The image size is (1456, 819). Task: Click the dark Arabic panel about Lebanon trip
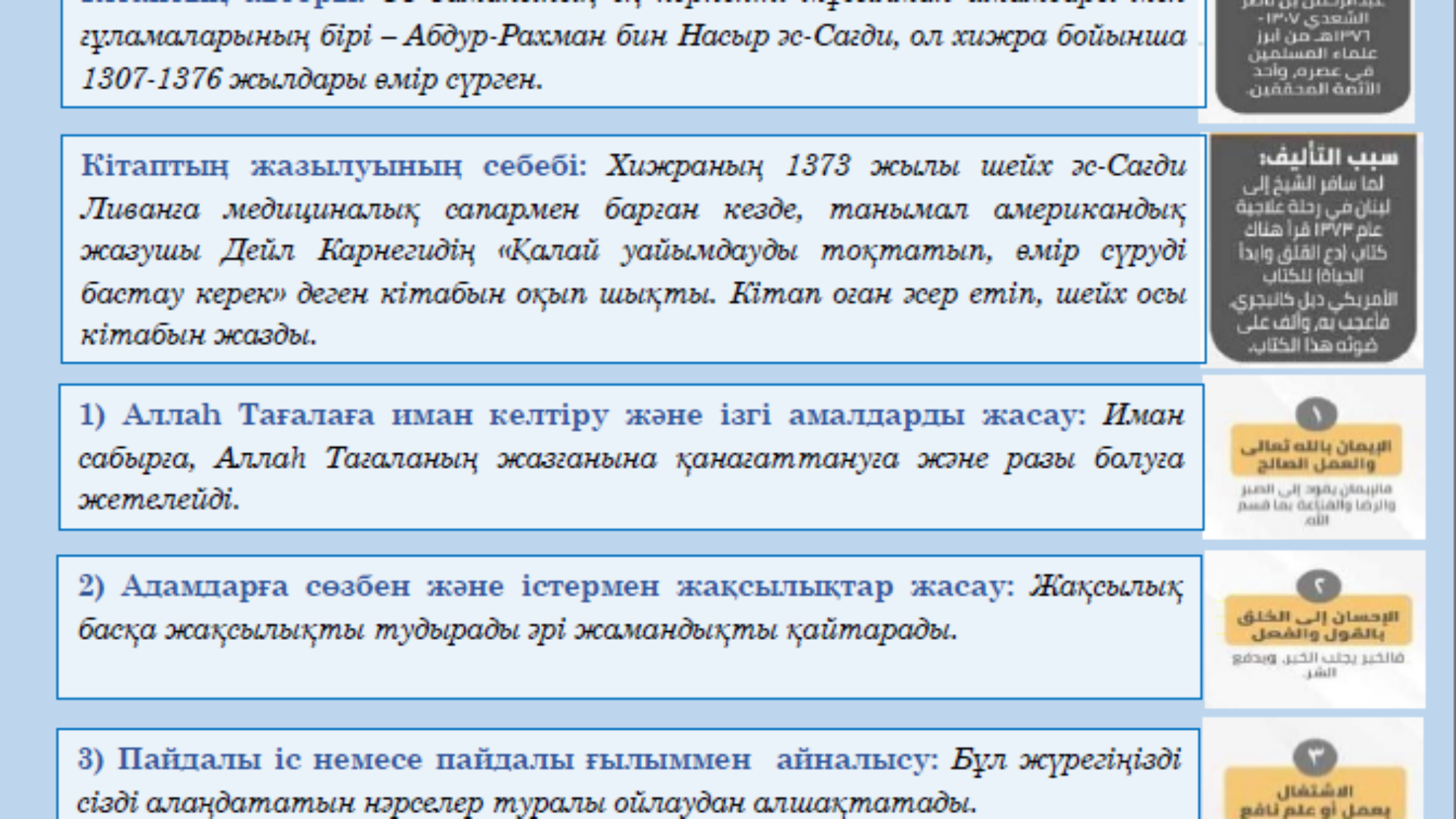pos(1313,264)
